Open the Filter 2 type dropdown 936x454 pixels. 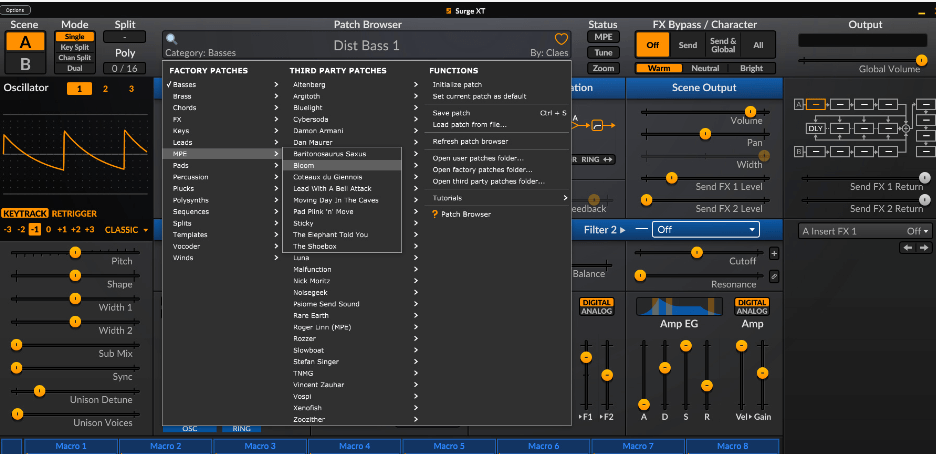(705, 229)
